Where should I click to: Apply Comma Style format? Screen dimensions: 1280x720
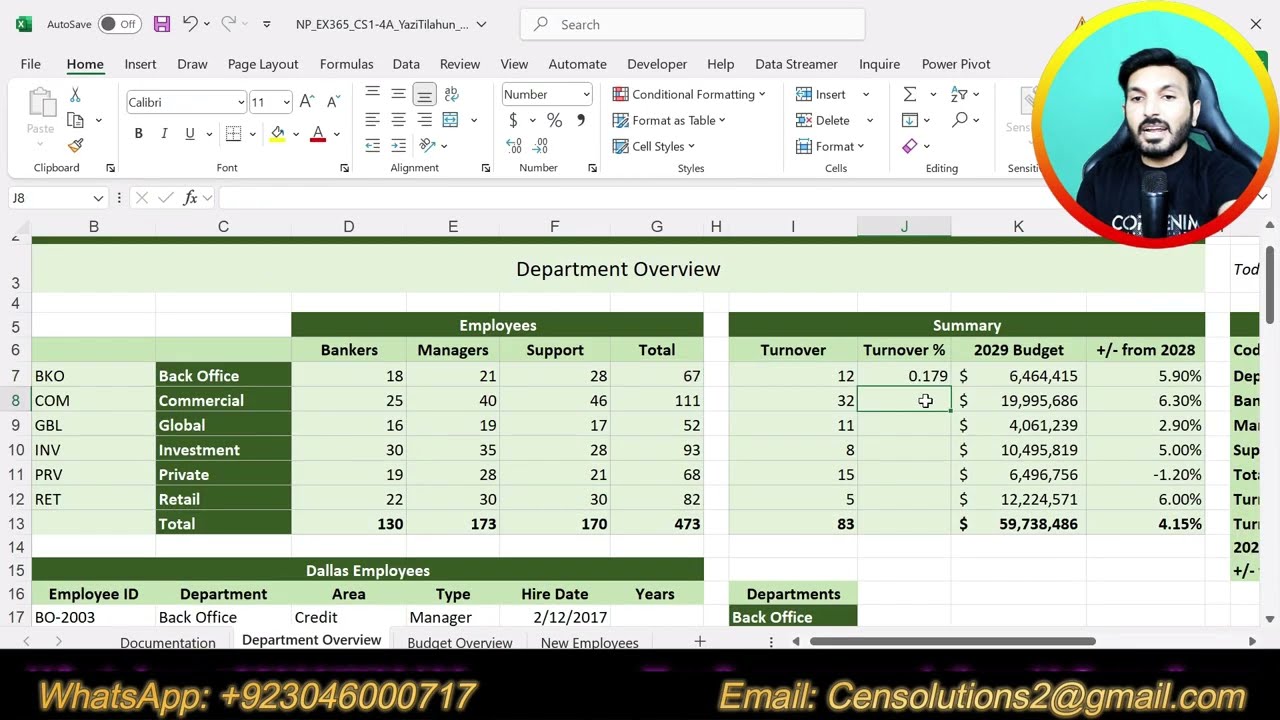point(580,120)
